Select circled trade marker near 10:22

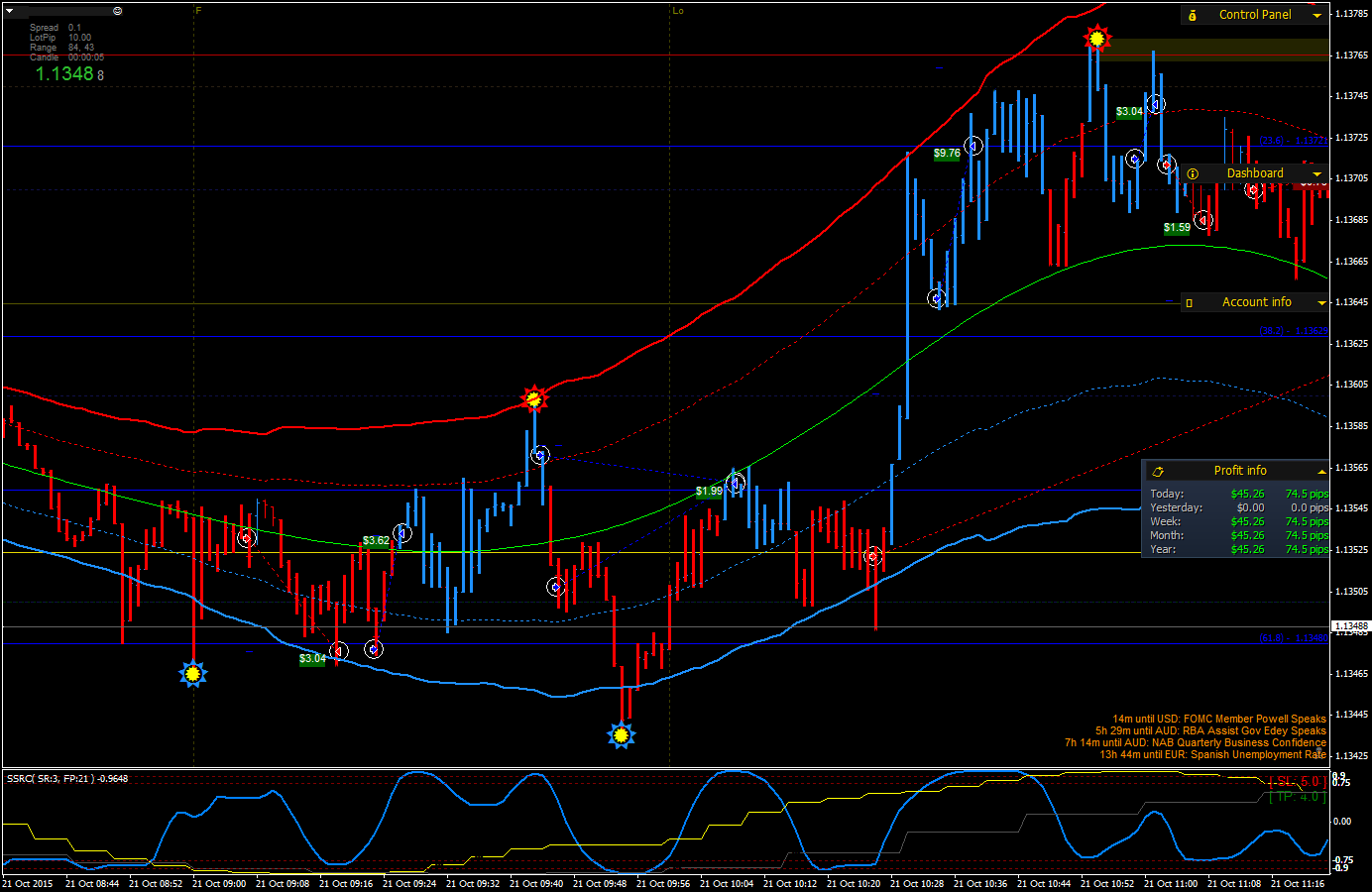coord(872,556)
